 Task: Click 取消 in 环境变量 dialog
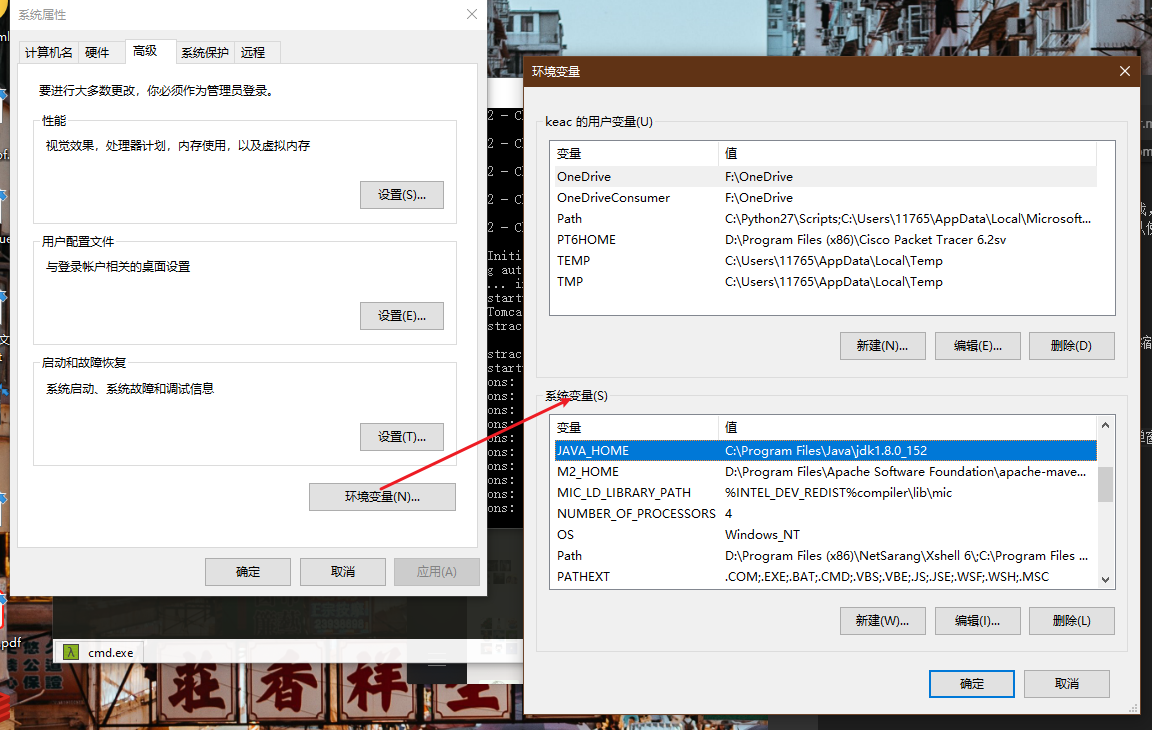click(x=1067, y=684)
